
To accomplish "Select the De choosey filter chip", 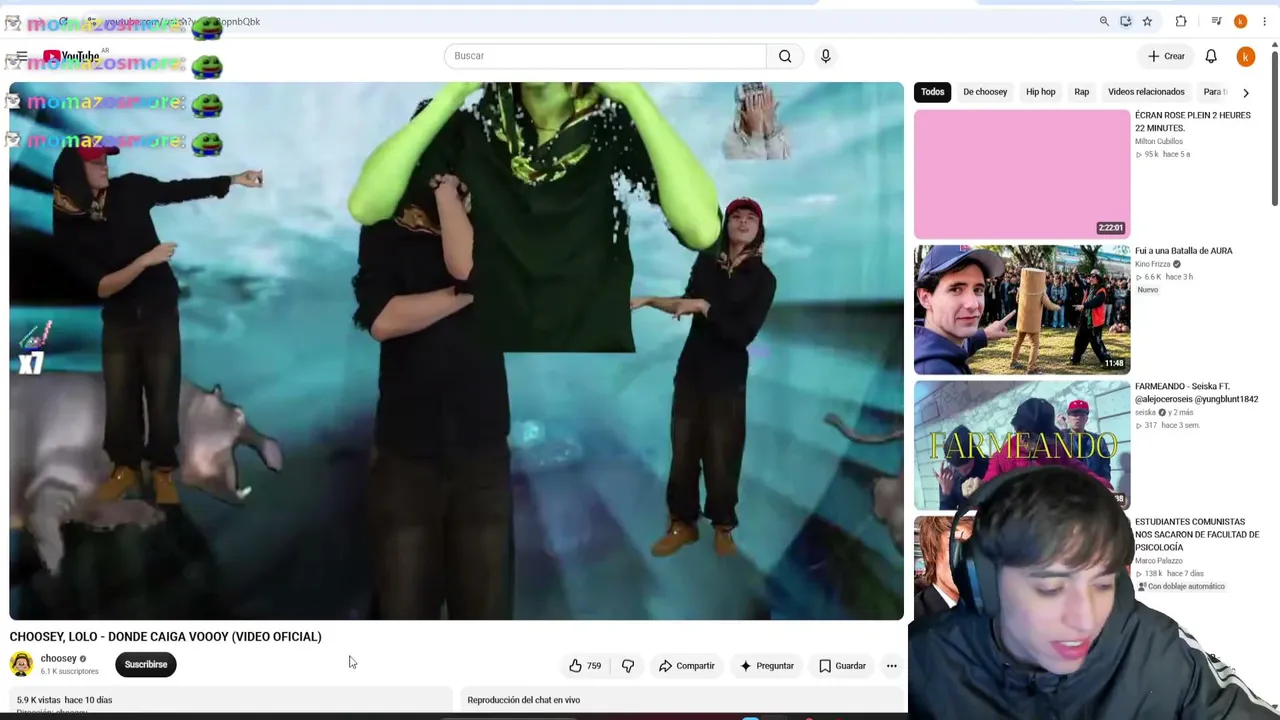I will click(985, 92).
